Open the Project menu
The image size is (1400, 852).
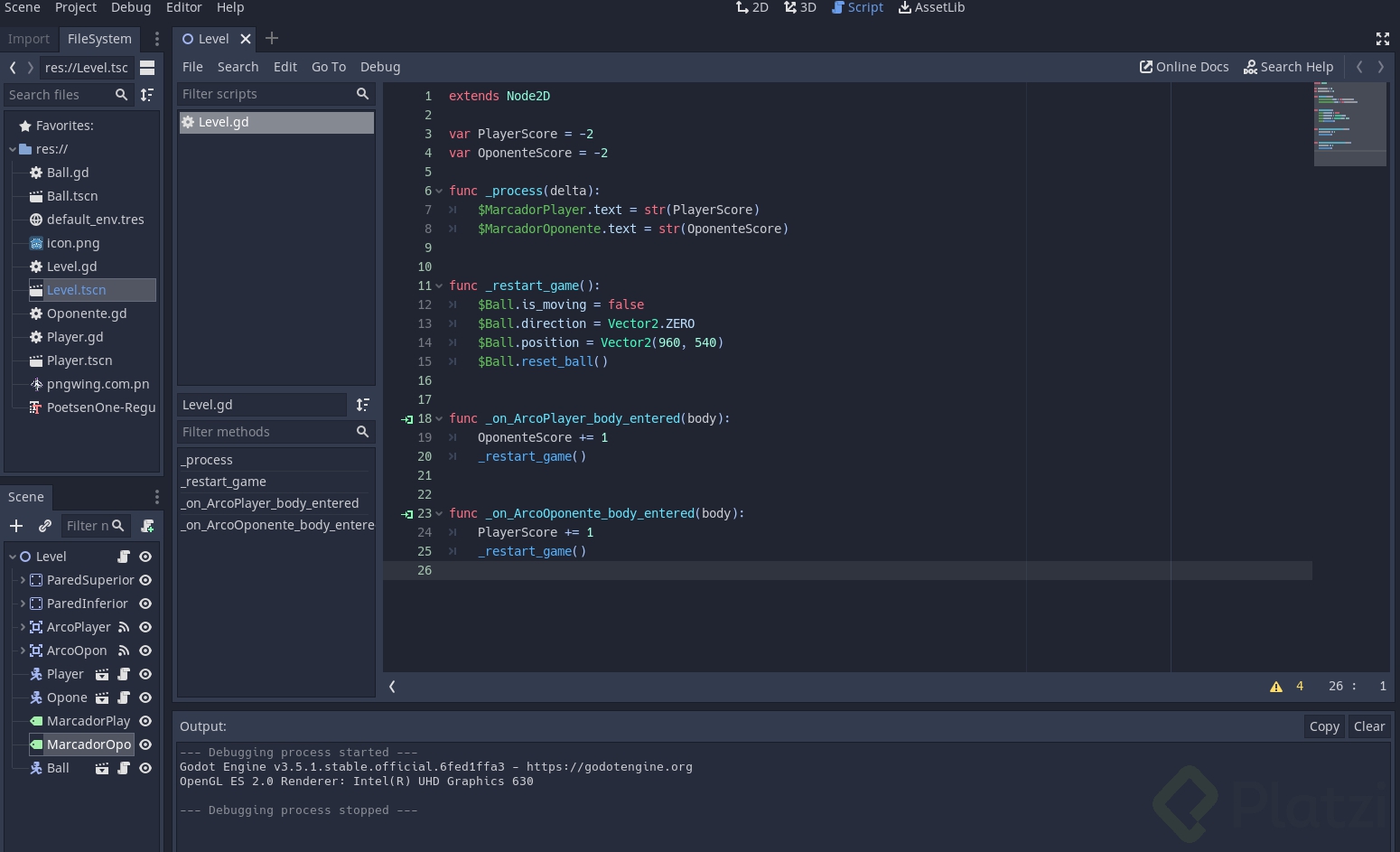coord(76,7)
